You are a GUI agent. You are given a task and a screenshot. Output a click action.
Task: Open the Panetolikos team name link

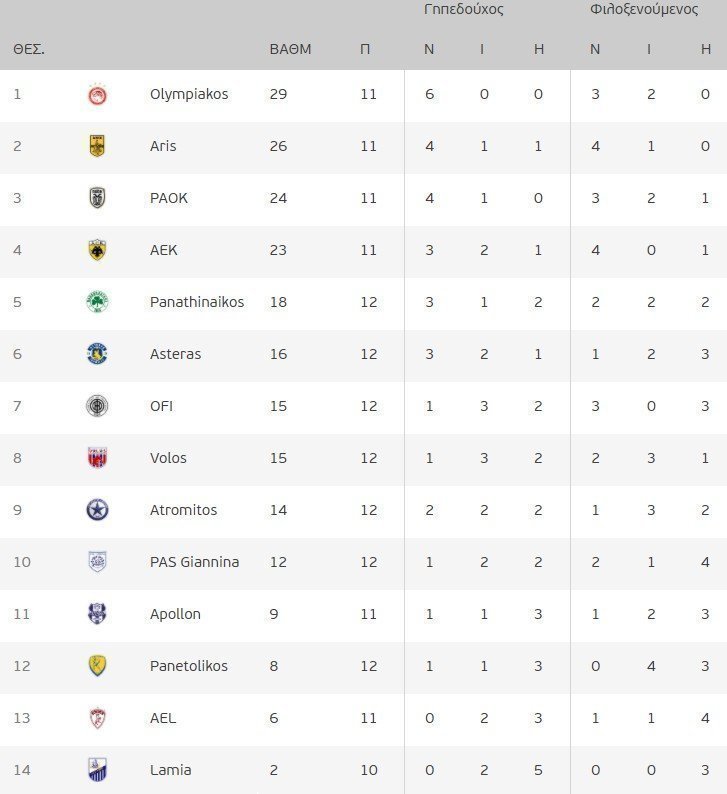pyautogui.click(x=189, y=666)
